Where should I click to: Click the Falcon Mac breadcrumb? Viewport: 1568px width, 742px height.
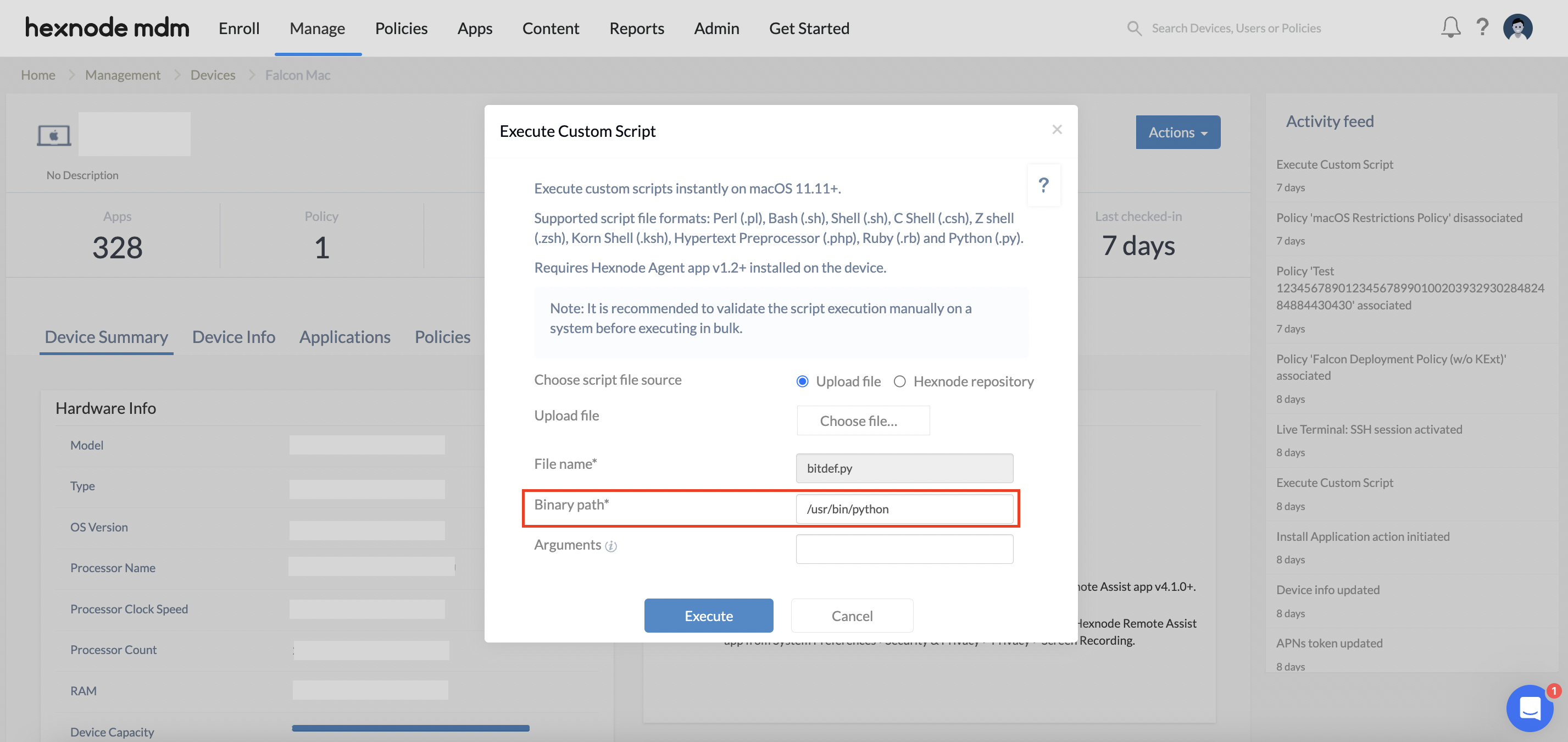298,75
